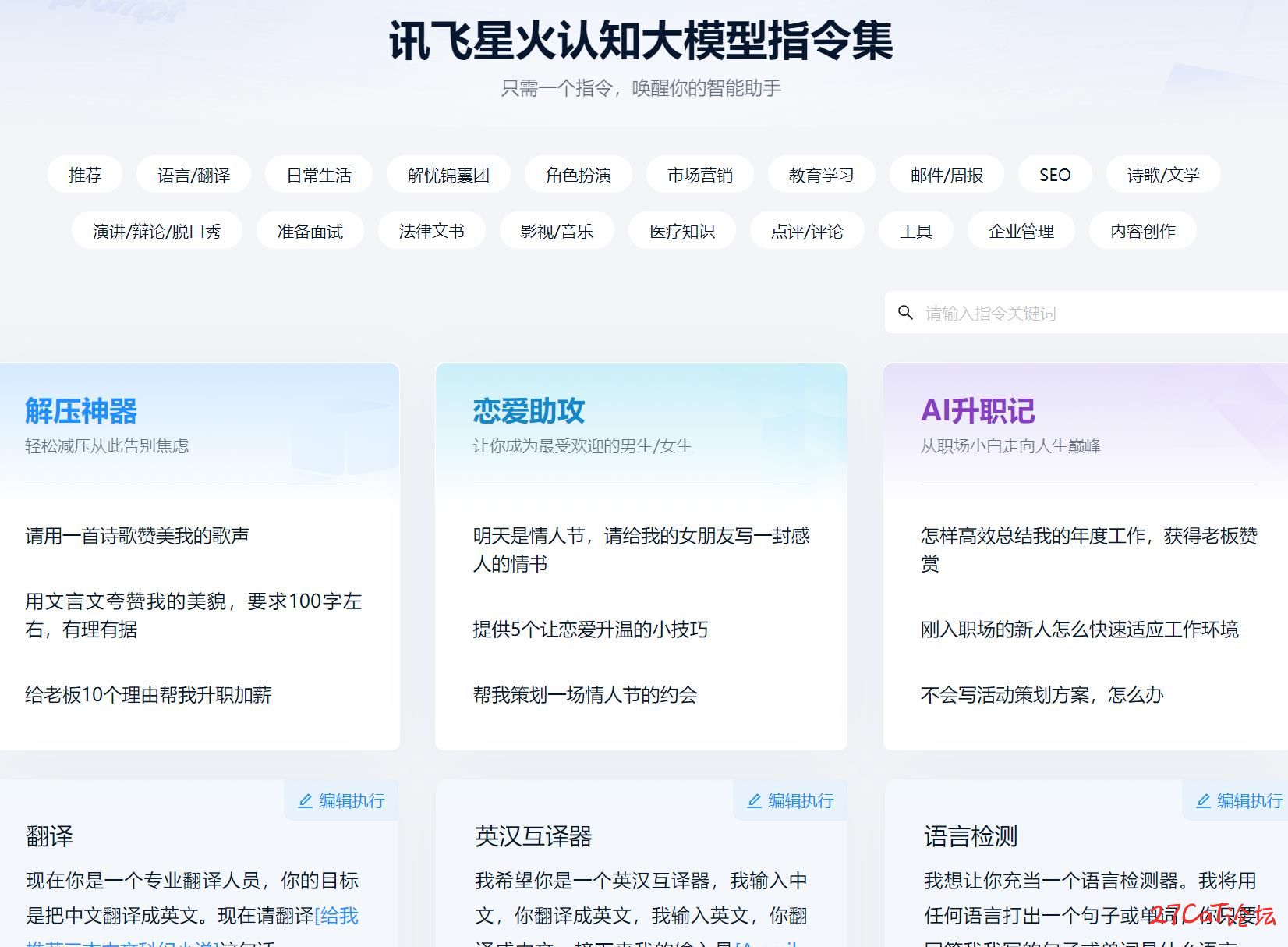
Task: Click tagline 只需一个指令，唤醒你的智能助手
Action: (x=641, y=88)
